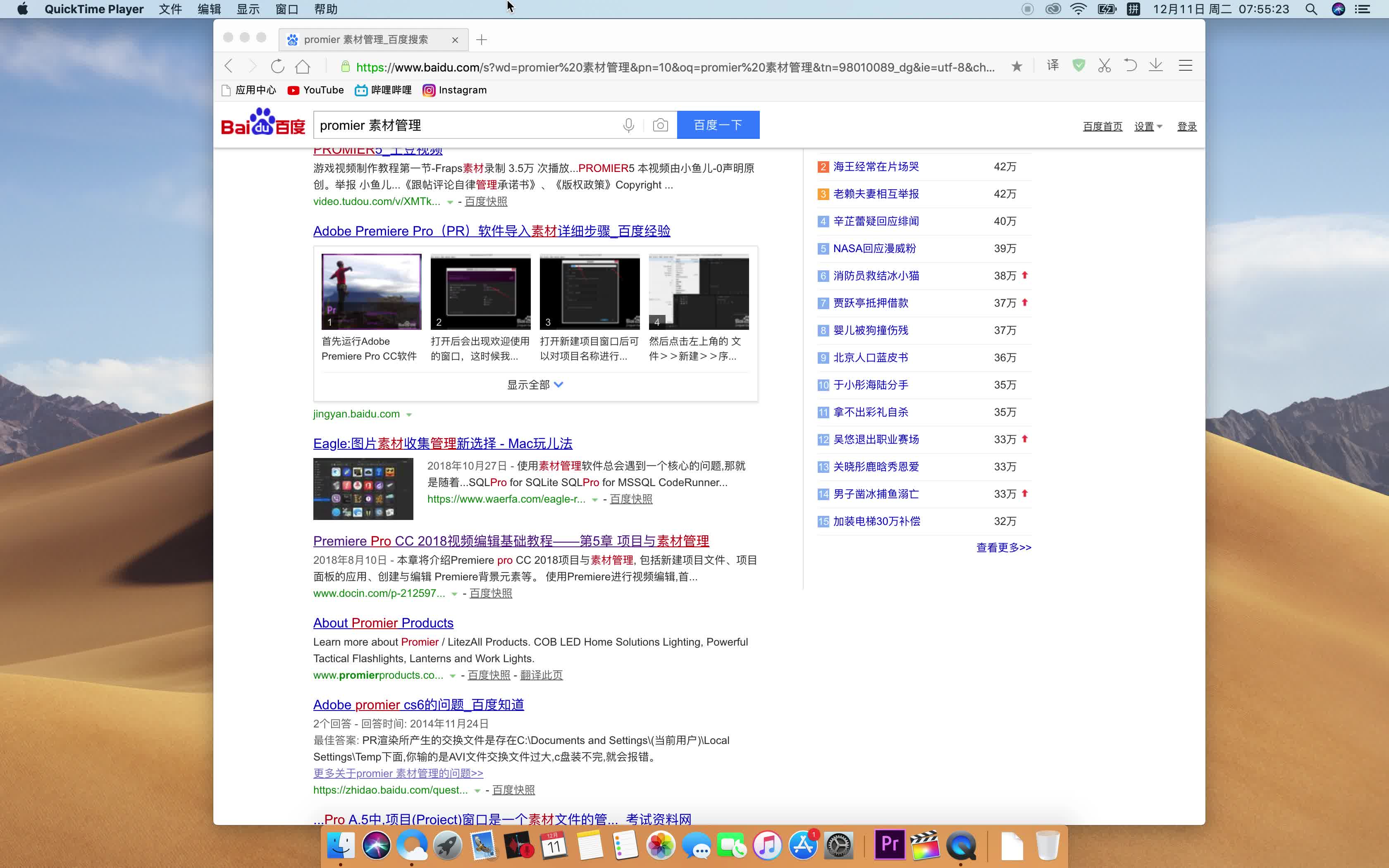Start voice search with the microphone icon
The image size is (1389, 868).
click(628, 125)
